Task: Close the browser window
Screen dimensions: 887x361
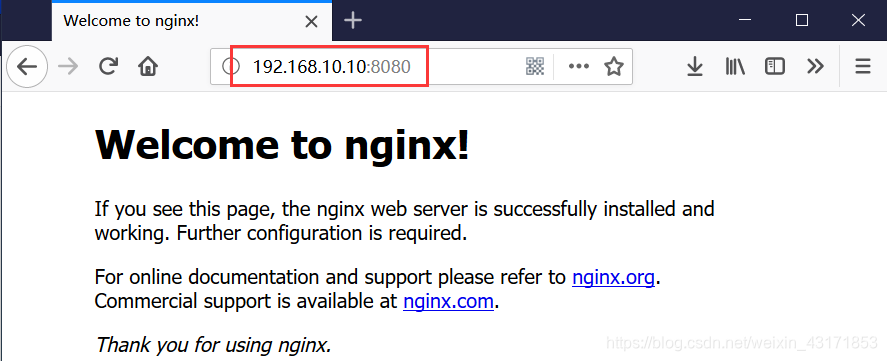Action: 858,20
